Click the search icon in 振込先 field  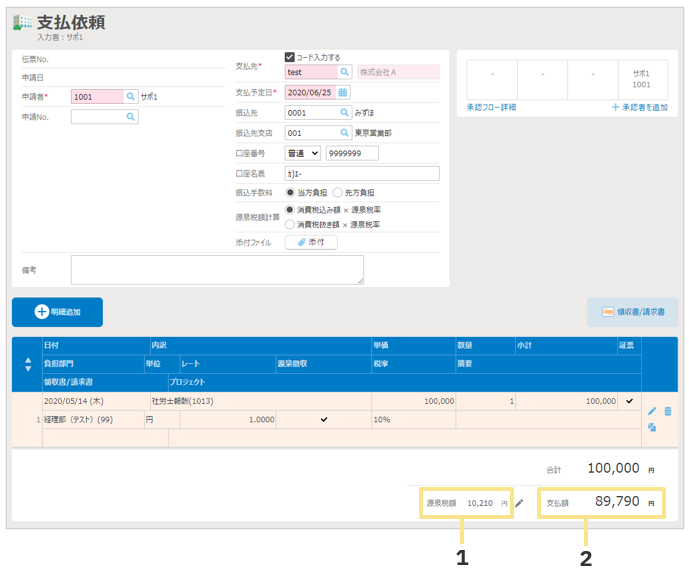(x=344, y=113)
